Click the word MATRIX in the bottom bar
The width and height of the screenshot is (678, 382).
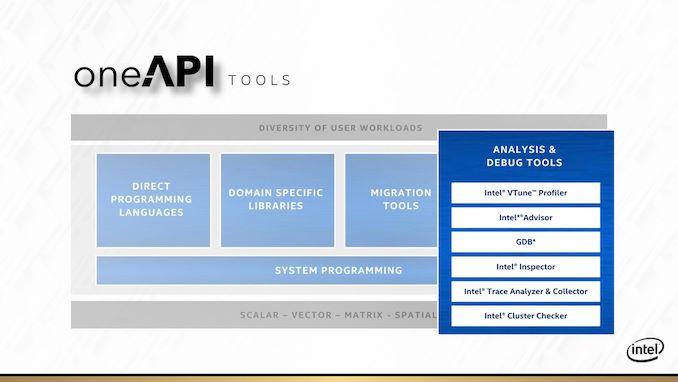(364, 315)
